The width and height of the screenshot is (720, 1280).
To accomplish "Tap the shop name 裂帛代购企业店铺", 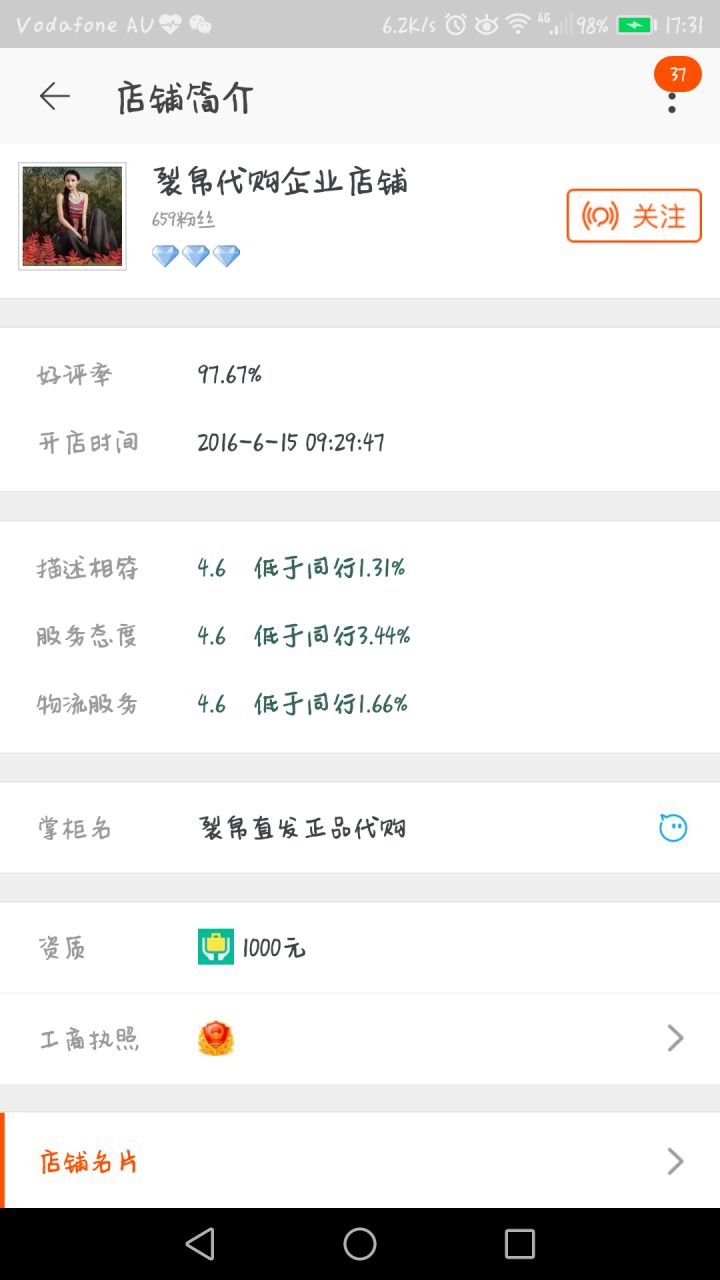I will pos(280,182).
